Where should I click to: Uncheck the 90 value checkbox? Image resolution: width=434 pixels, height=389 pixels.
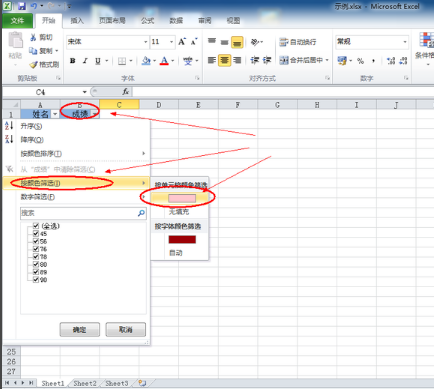pyautogui.click(x=36, y=279)
